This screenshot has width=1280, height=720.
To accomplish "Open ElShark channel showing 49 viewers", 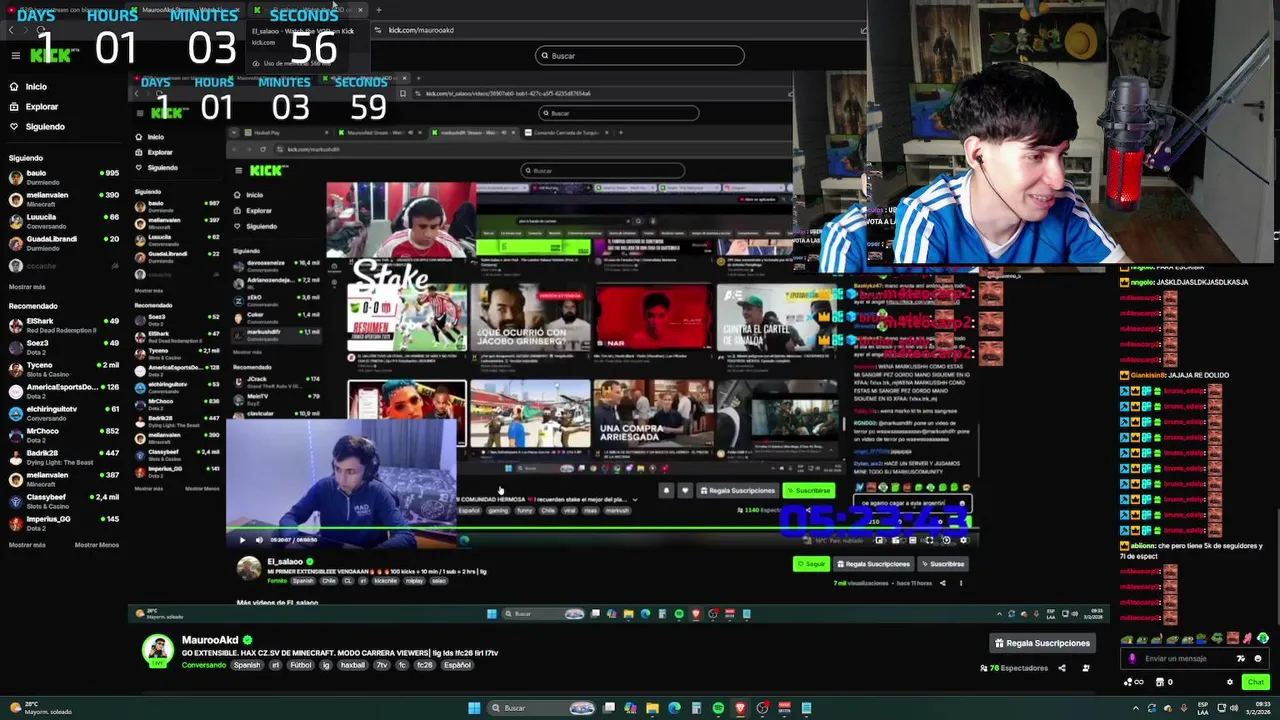I will pos(63,325).
